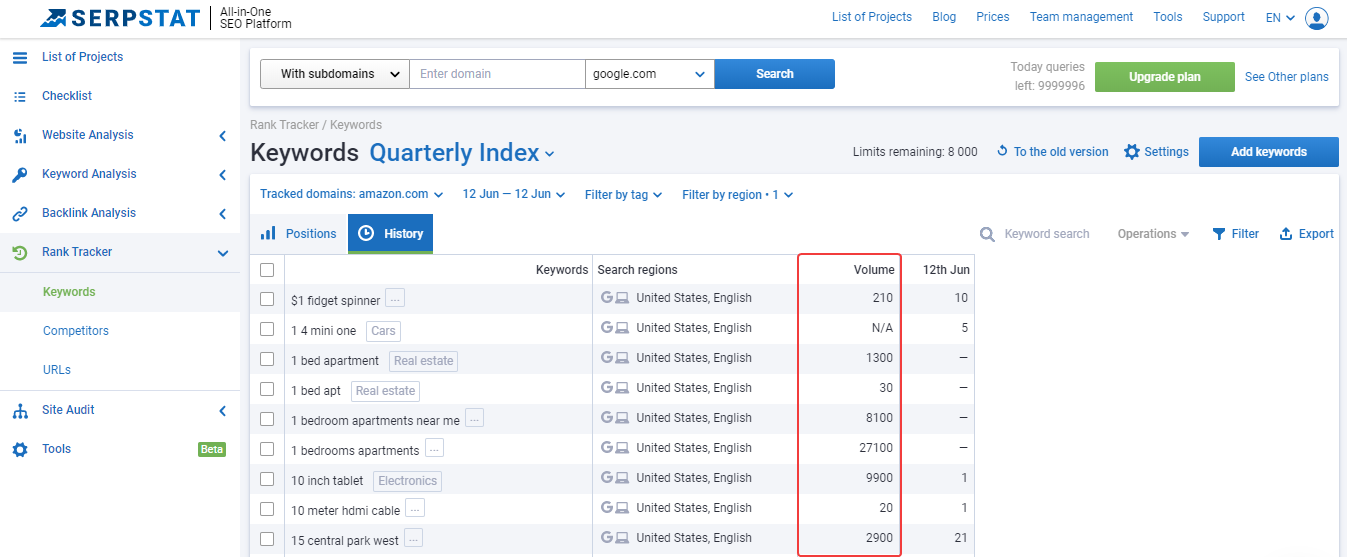The image size is (1347, 557).
Task: Open the google.com search engine dropdown
Action: click(650, 74)
